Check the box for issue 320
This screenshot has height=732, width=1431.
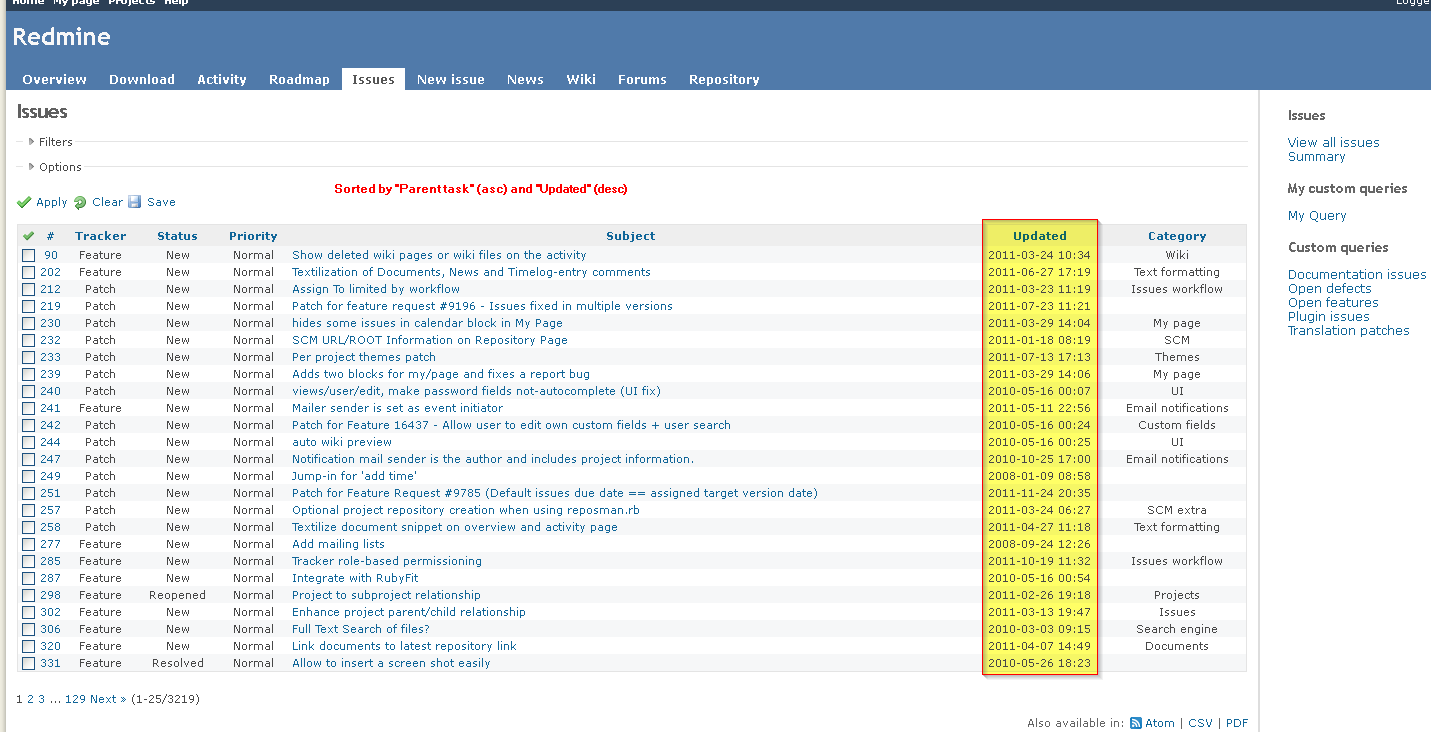pos(28,647)
